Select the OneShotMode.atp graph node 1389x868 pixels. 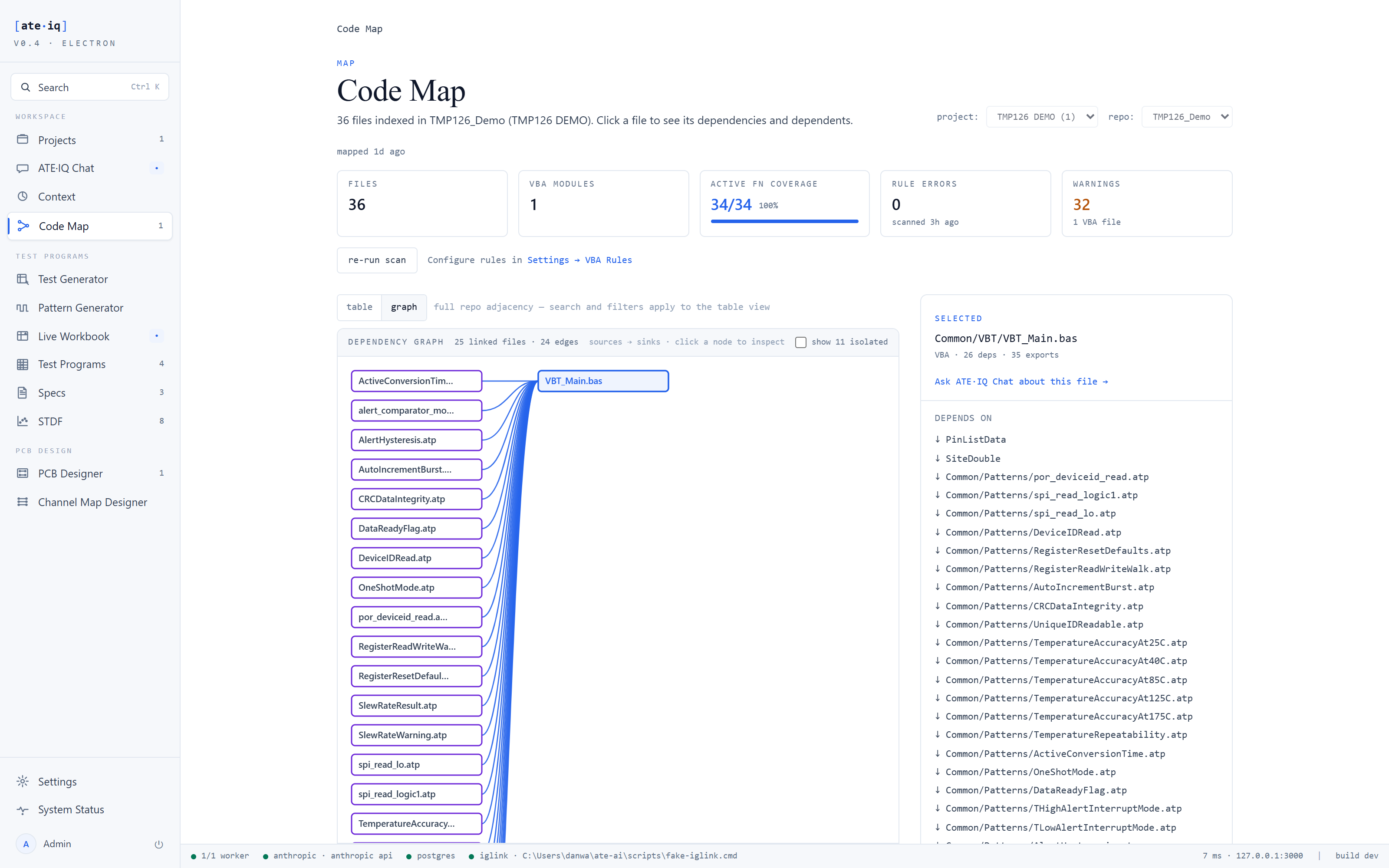(x=417, y=587)
